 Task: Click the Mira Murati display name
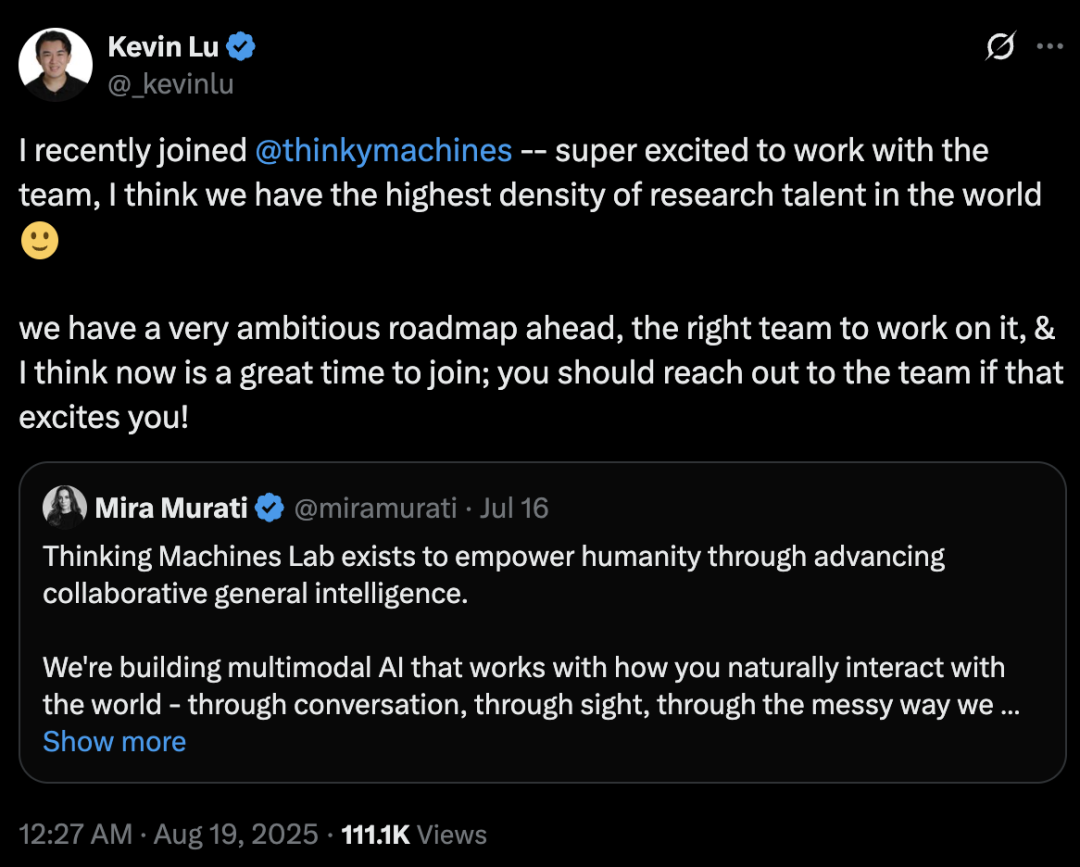[172, 508]
